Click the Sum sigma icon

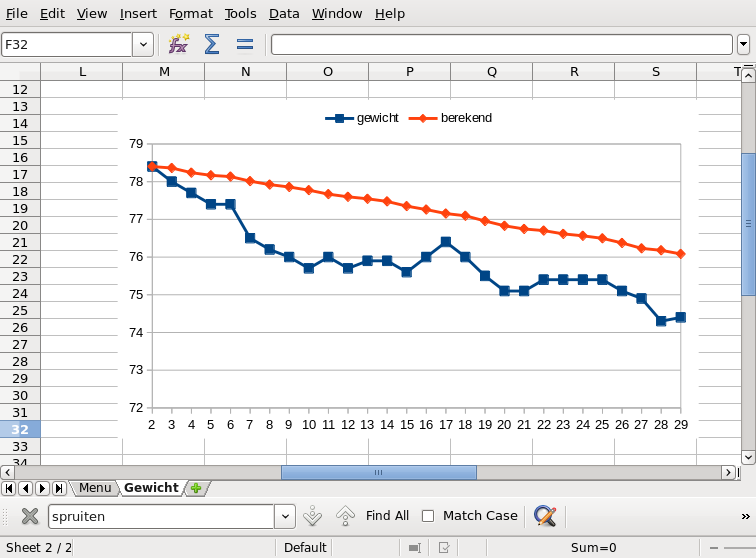pos(211,44)
